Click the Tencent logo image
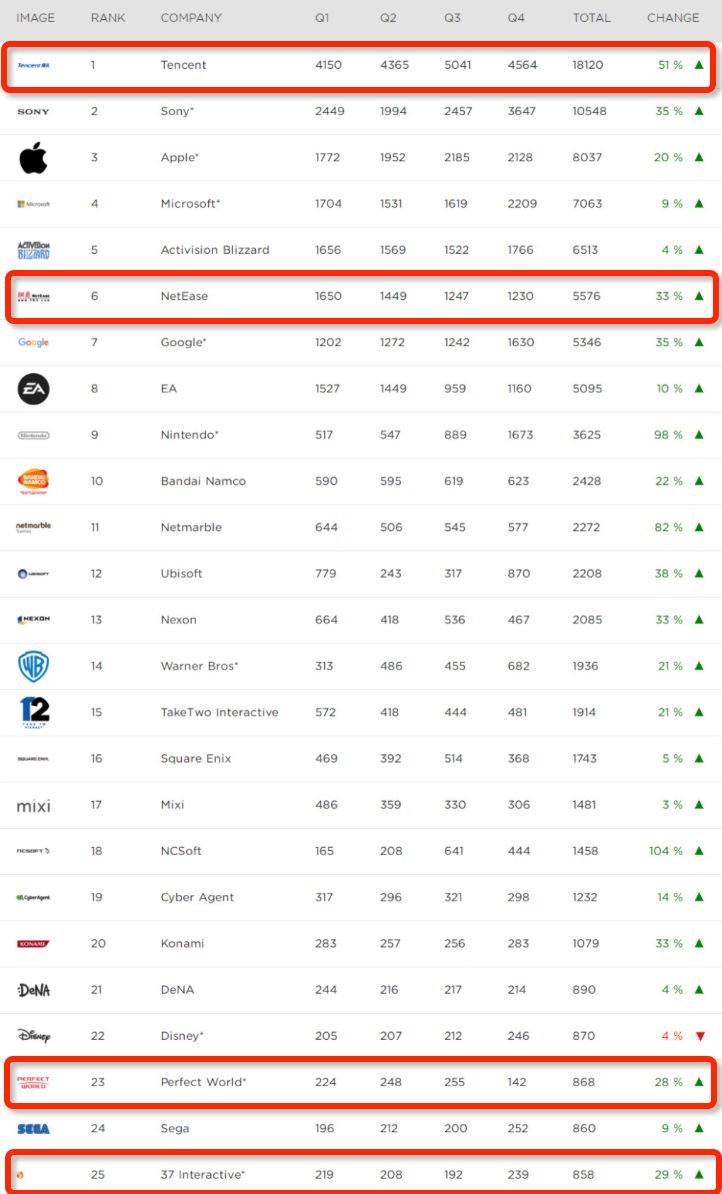The width and height of the screenshot is (722, 1194). click(33, 65)
